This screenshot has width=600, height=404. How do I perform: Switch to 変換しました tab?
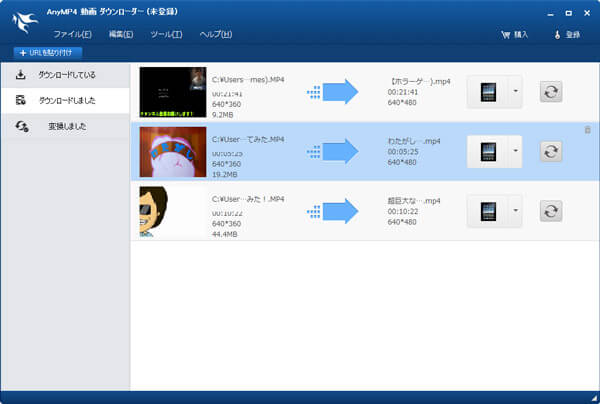[65, 126]
